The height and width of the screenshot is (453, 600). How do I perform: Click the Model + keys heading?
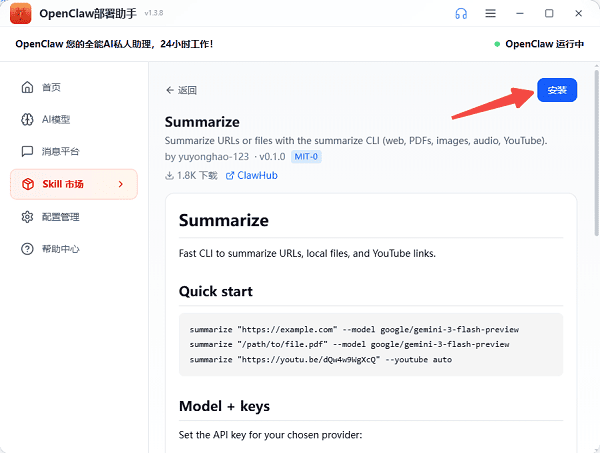pos(224,406)
